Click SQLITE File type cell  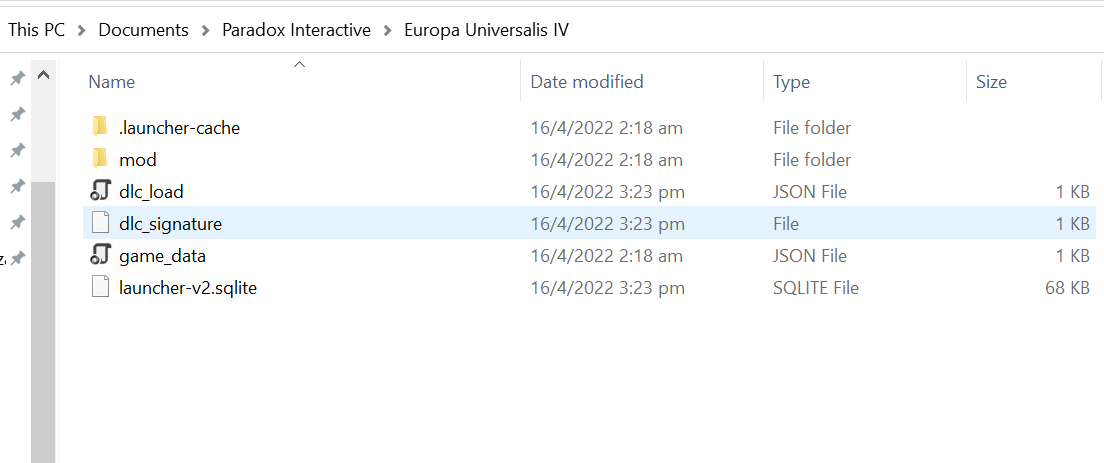[x=815, y=288]
